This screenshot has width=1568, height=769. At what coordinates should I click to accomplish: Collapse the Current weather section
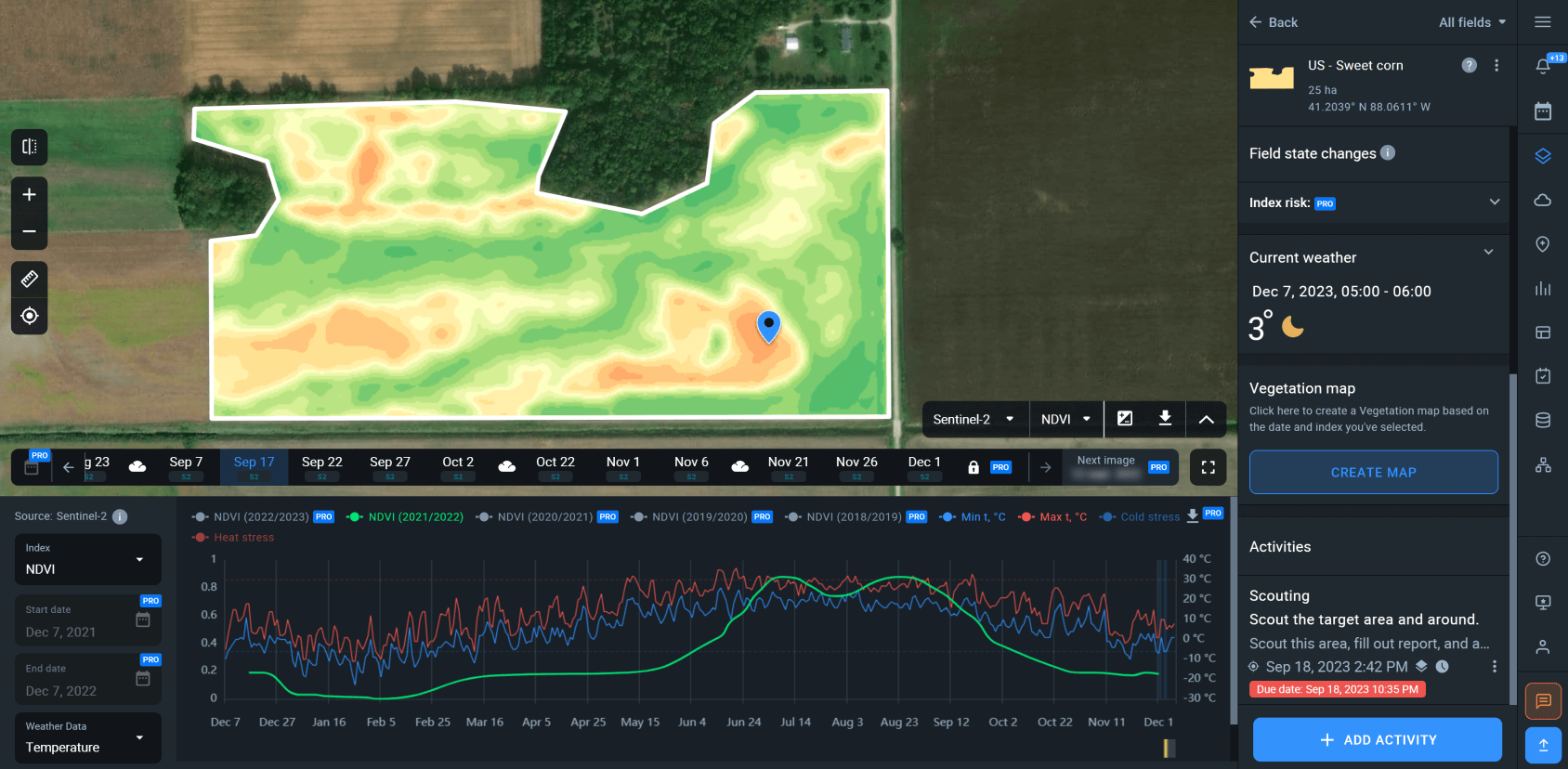(x=1488, y=252)
